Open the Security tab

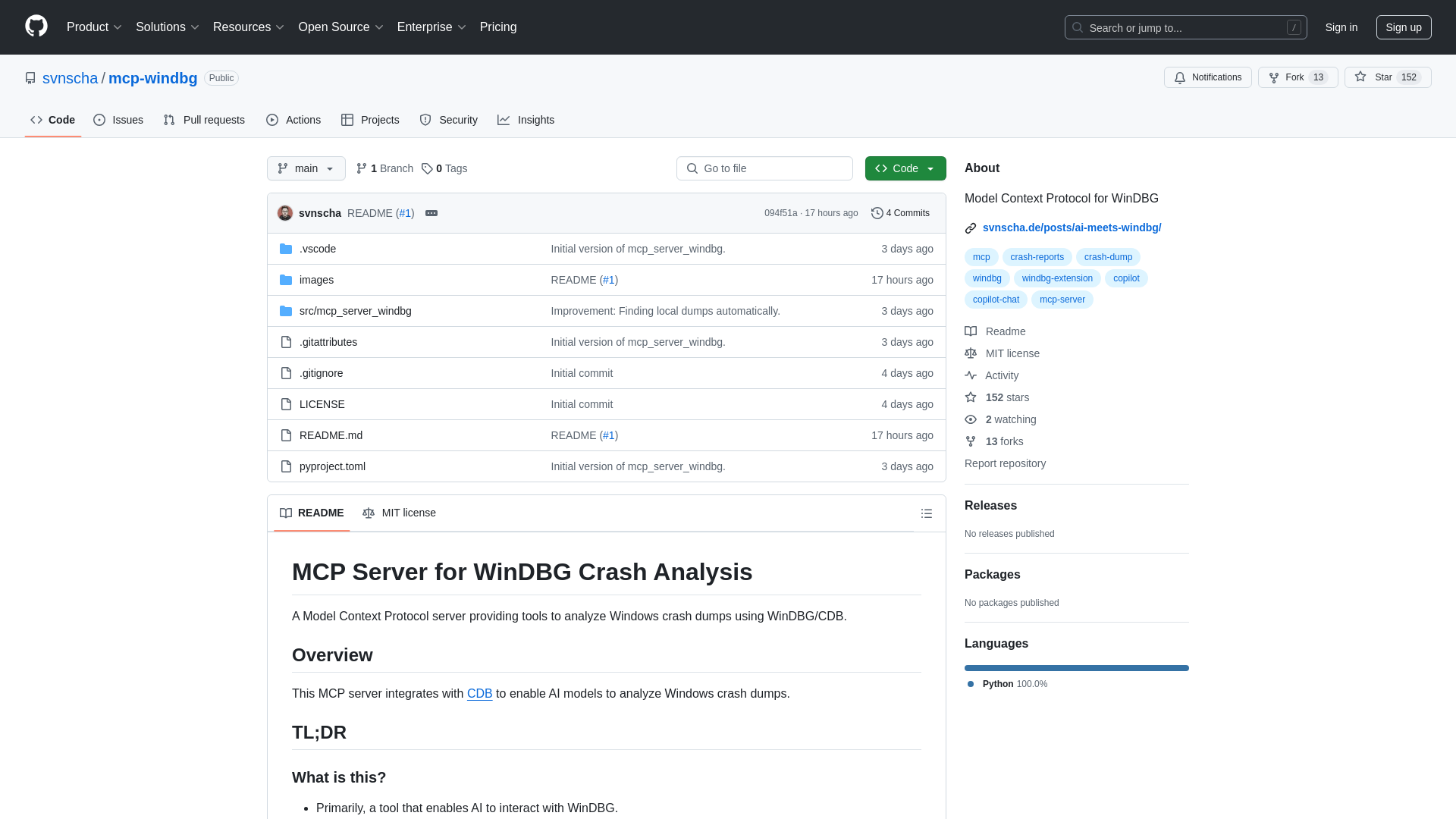click(449, 120)
